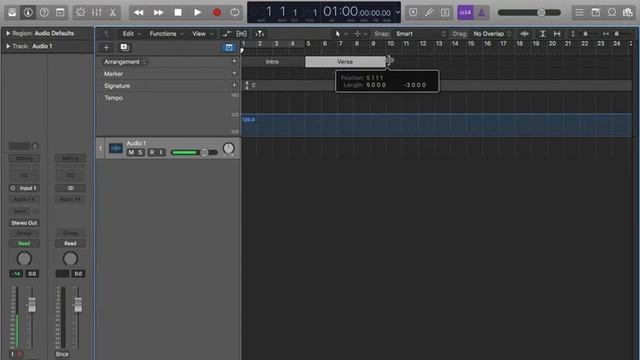Record-enable the Audio 1 track
This screenshot has width=640, height=360.
pyautogui.click(x=152, y=152)
